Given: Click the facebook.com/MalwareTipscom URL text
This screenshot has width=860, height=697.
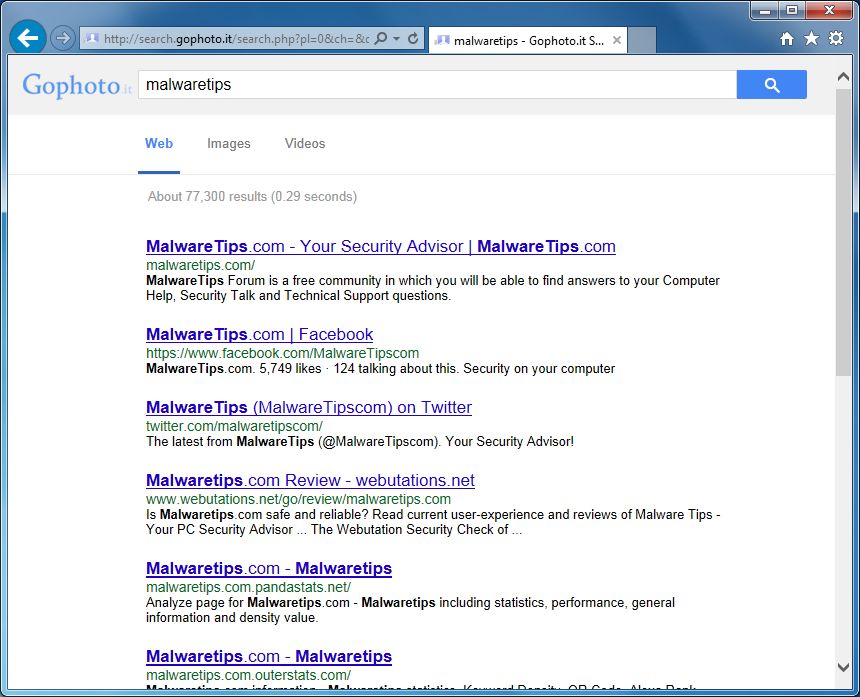Looking at the screenshot, I should [x=282, y=353].
